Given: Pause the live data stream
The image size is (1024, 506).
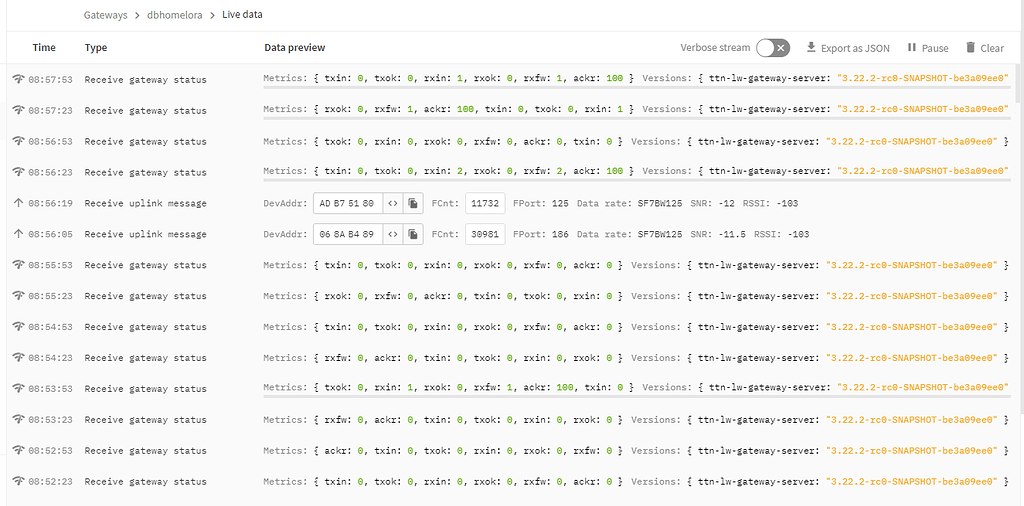Looking at the screenshot, I should pyautogui.click(x=927, y=48).
